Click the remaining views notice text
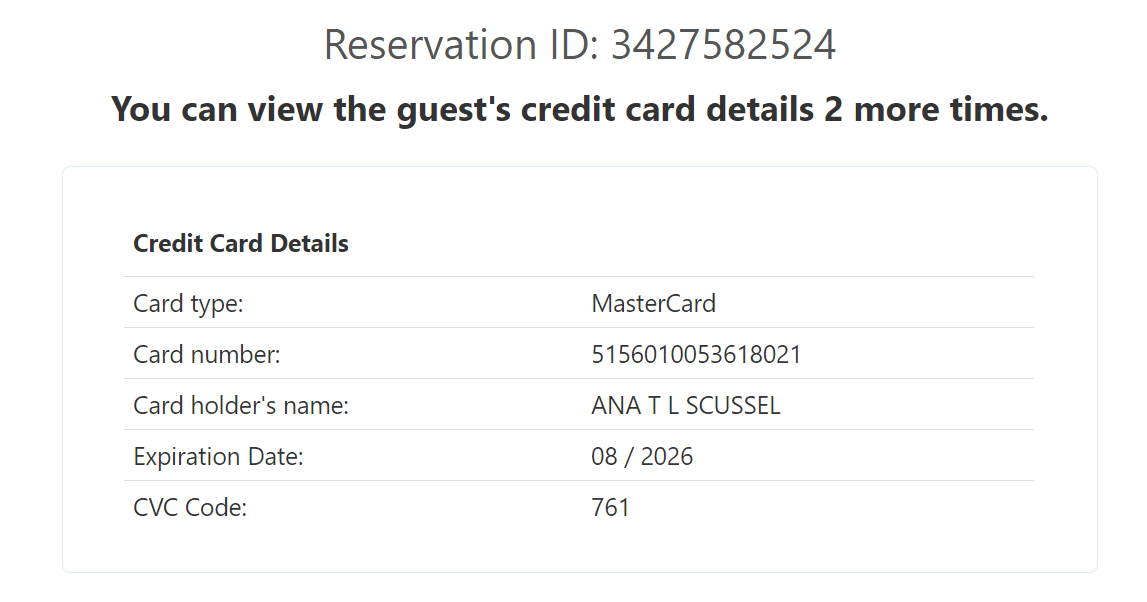The height and width of the screenshot is (602, 1147). (579, 108)
